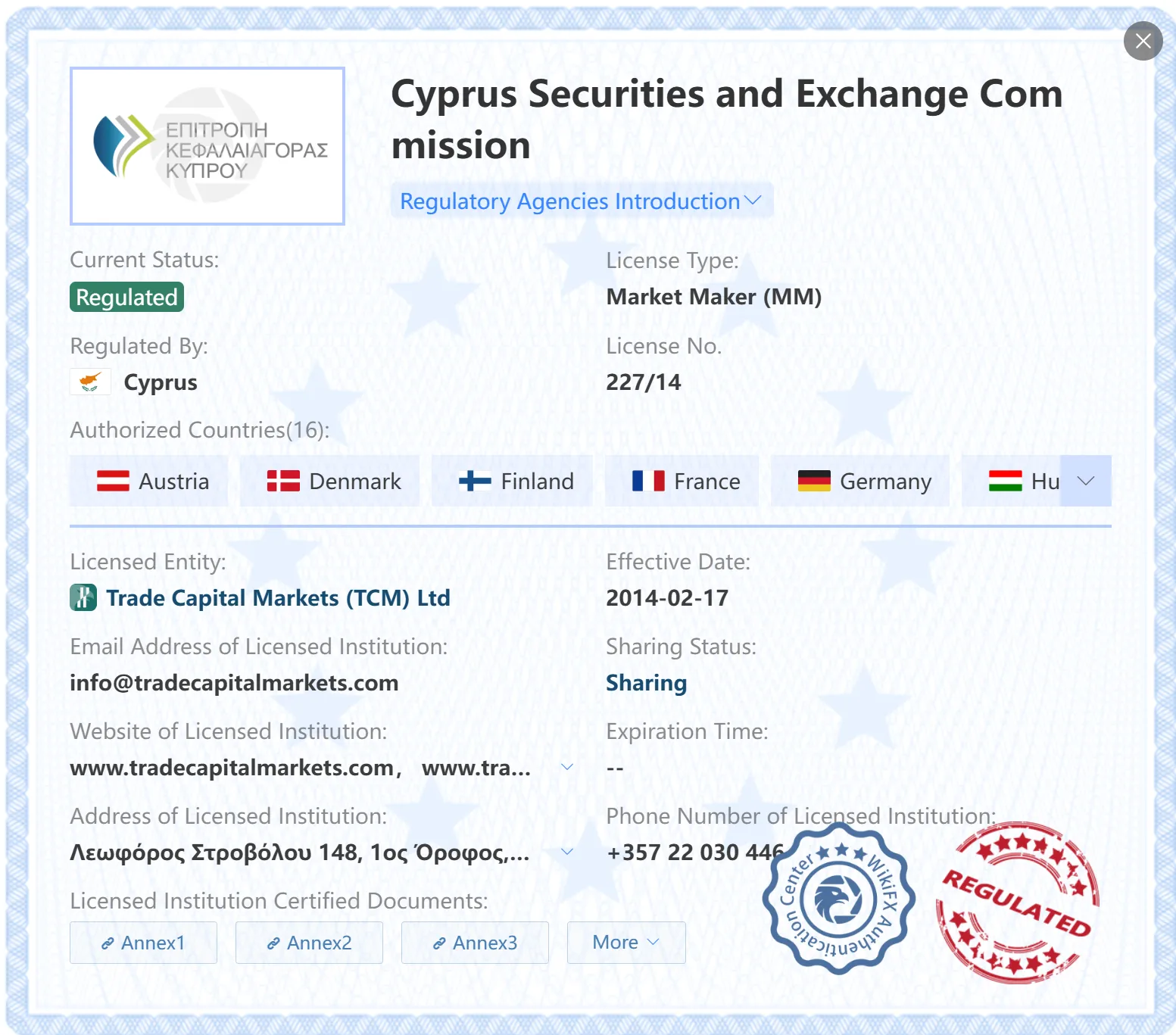1176x1035 pixels.
Task: Open the Annex1 certified document
Action: [x=143, y=943]
